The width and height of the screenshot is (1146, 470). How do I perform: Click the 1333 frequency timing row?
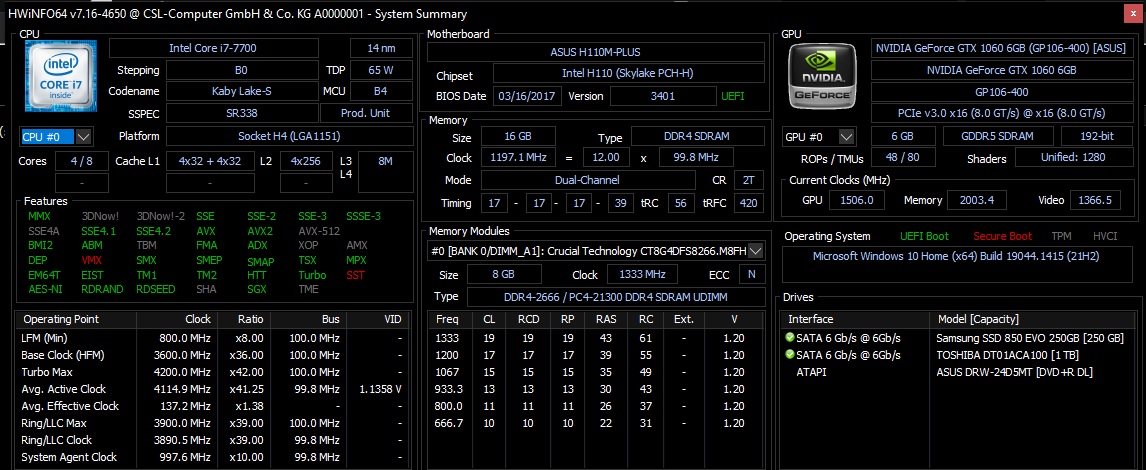coord(596,338)
